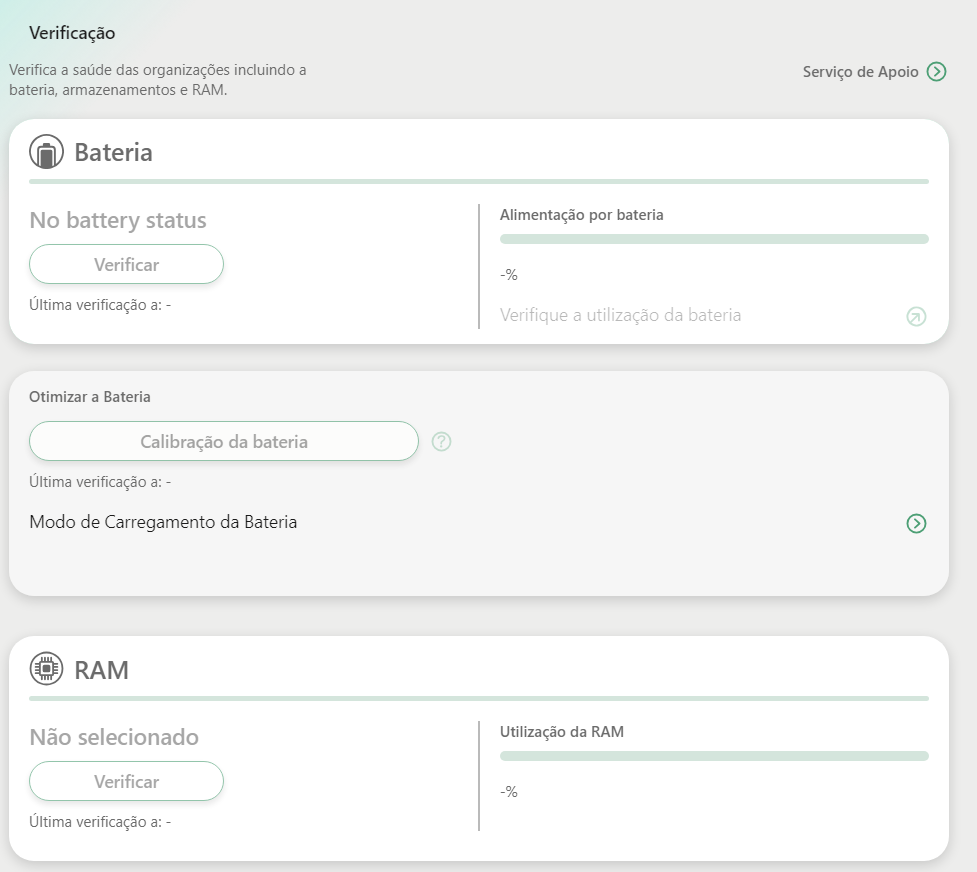
Task: Click the No battery status text
Action: pyautogui.click(x=118, y=220)
